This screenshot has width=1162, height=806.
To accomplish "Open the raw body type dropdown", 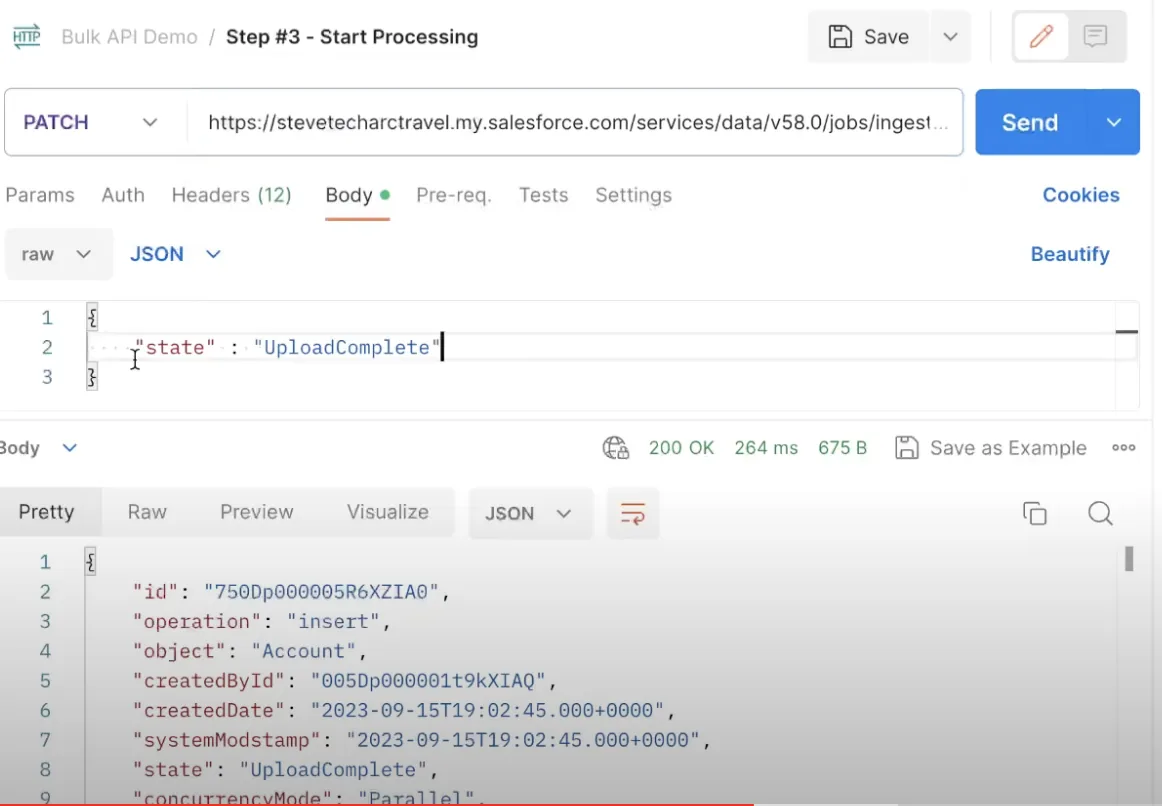I will [x=57, y=254].
